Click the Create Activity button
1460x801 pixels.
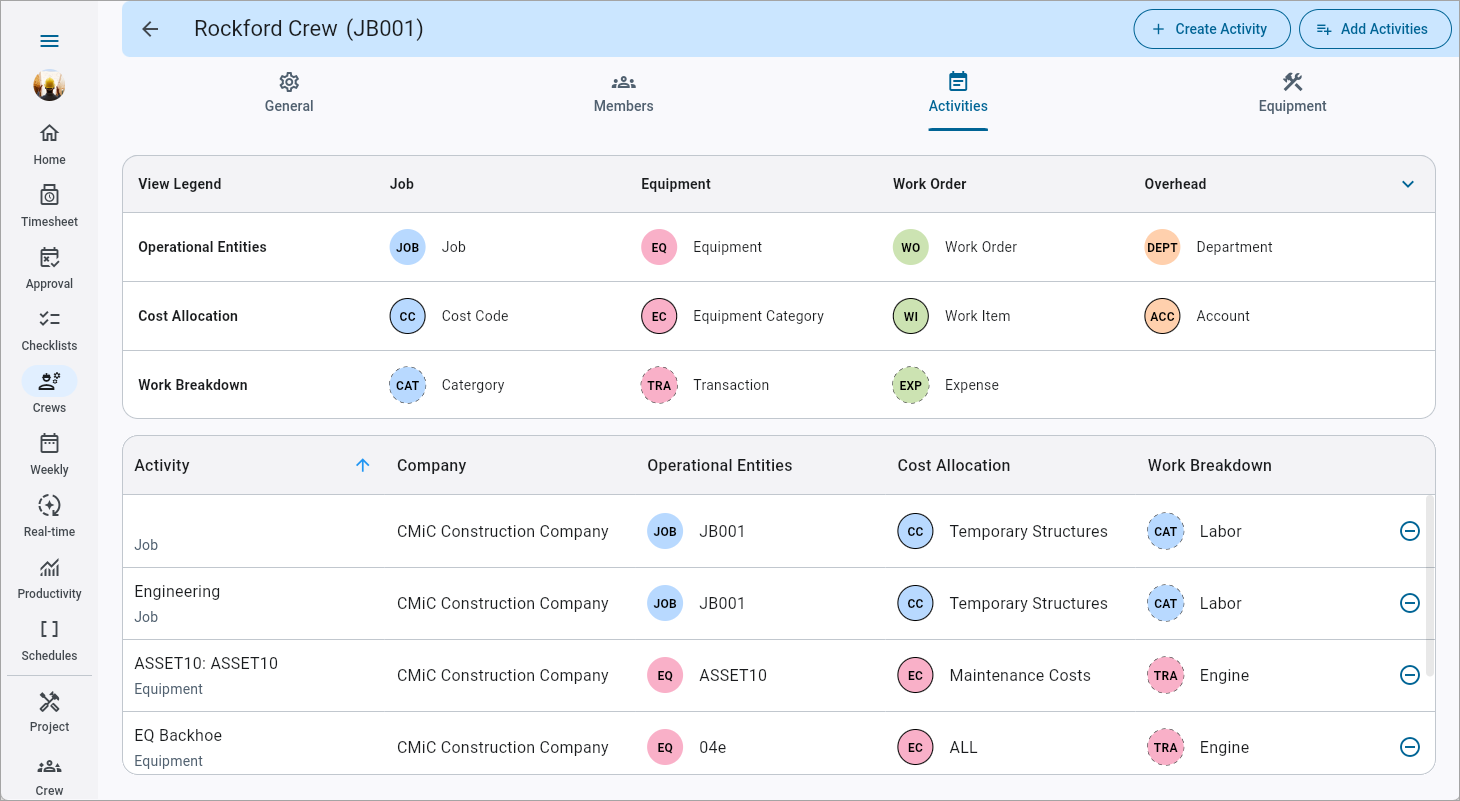[x=1211, y=29]
